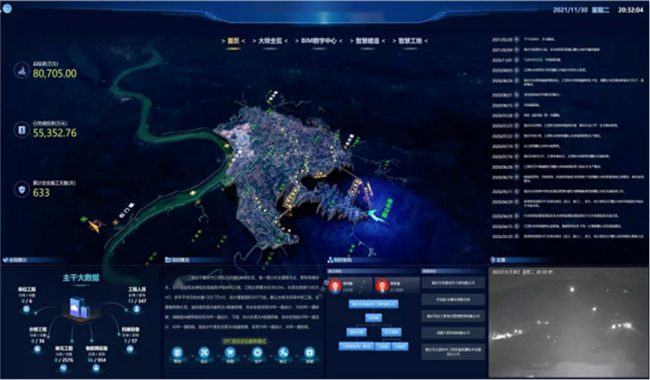Switch to the 大坝全览 tab
The width and height of the screenshot is (650, 380).
click(x=270, y=41)
